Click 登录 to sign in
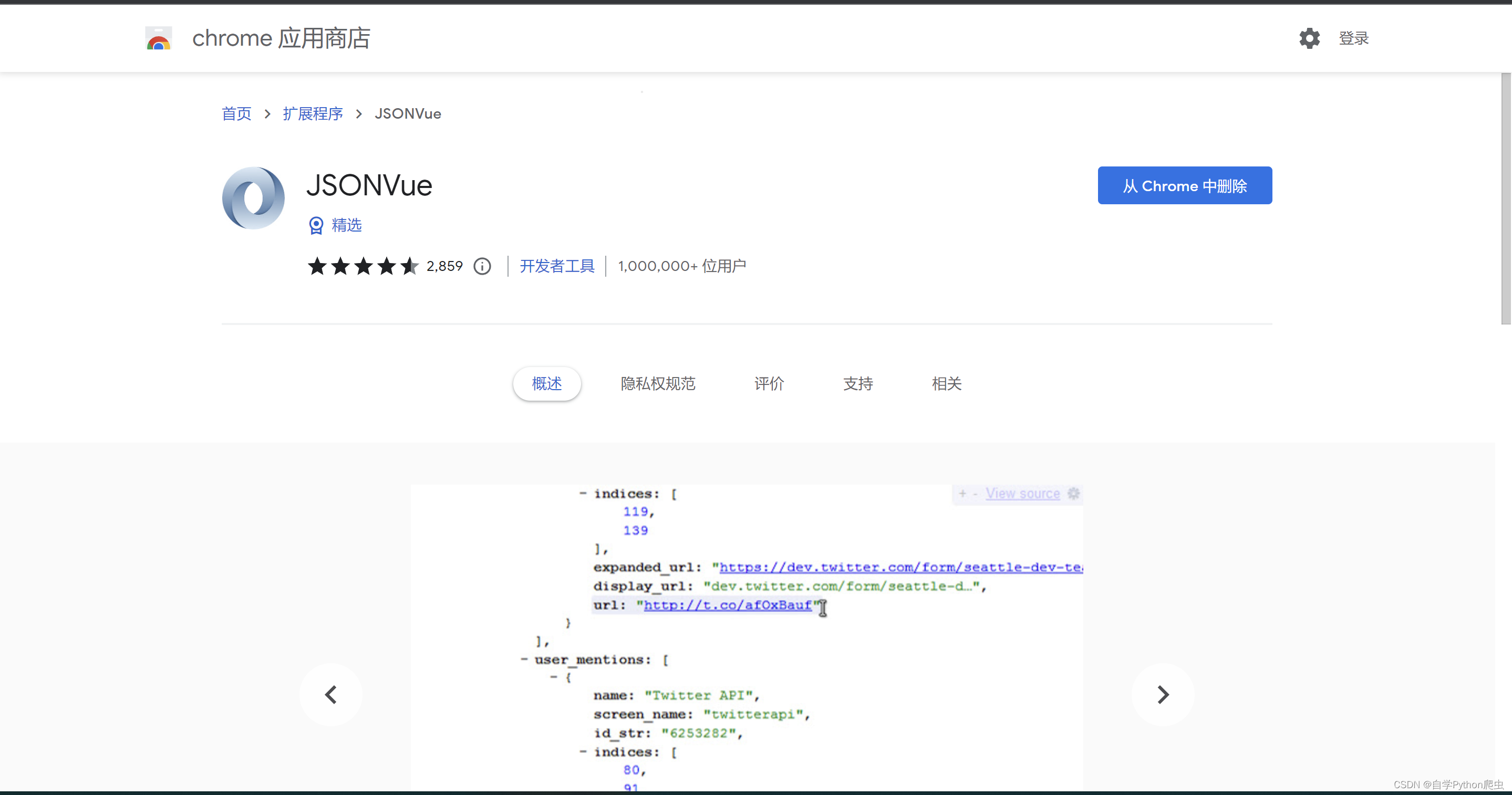Image resolution: width=1512 pixels, height=795 pixels. 1353,38
